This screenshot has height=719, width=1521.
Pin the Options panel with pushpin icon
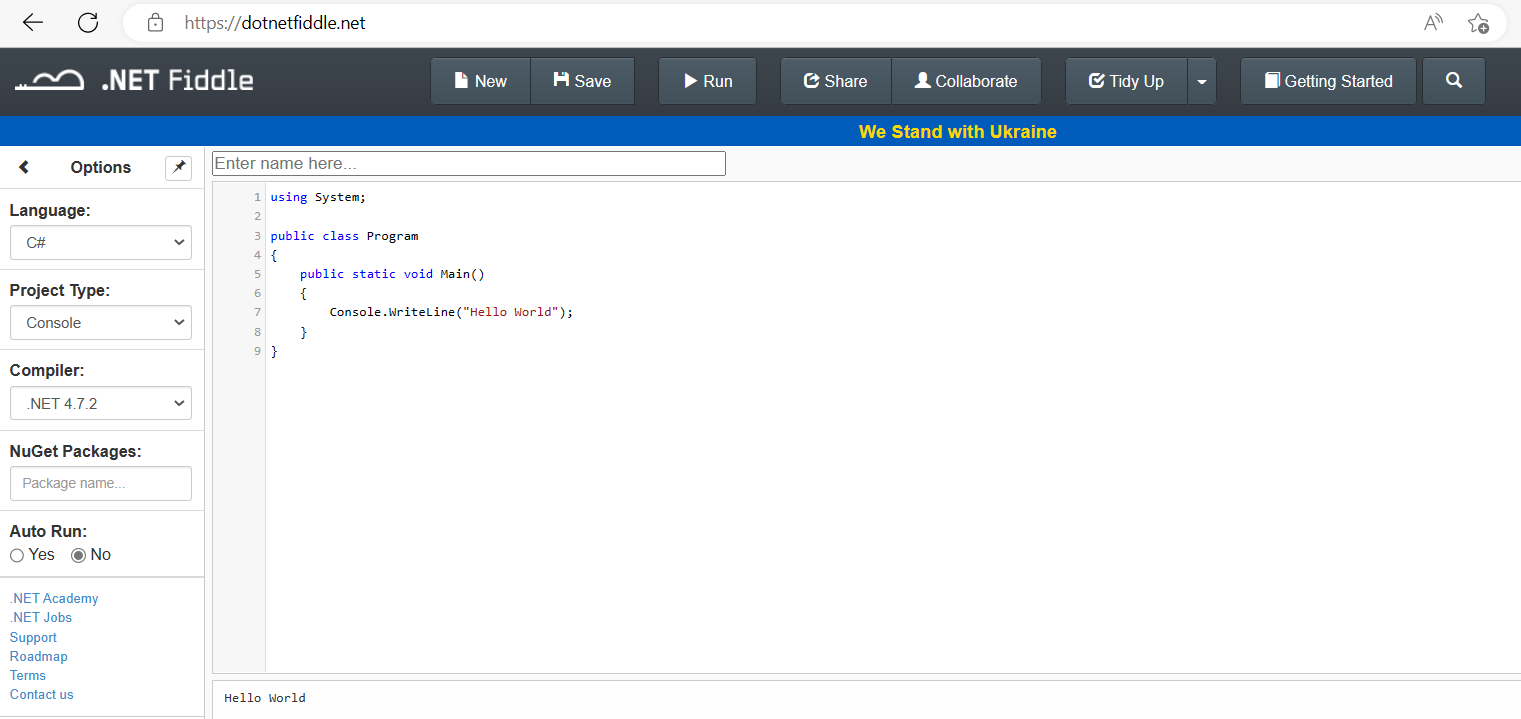178,167
